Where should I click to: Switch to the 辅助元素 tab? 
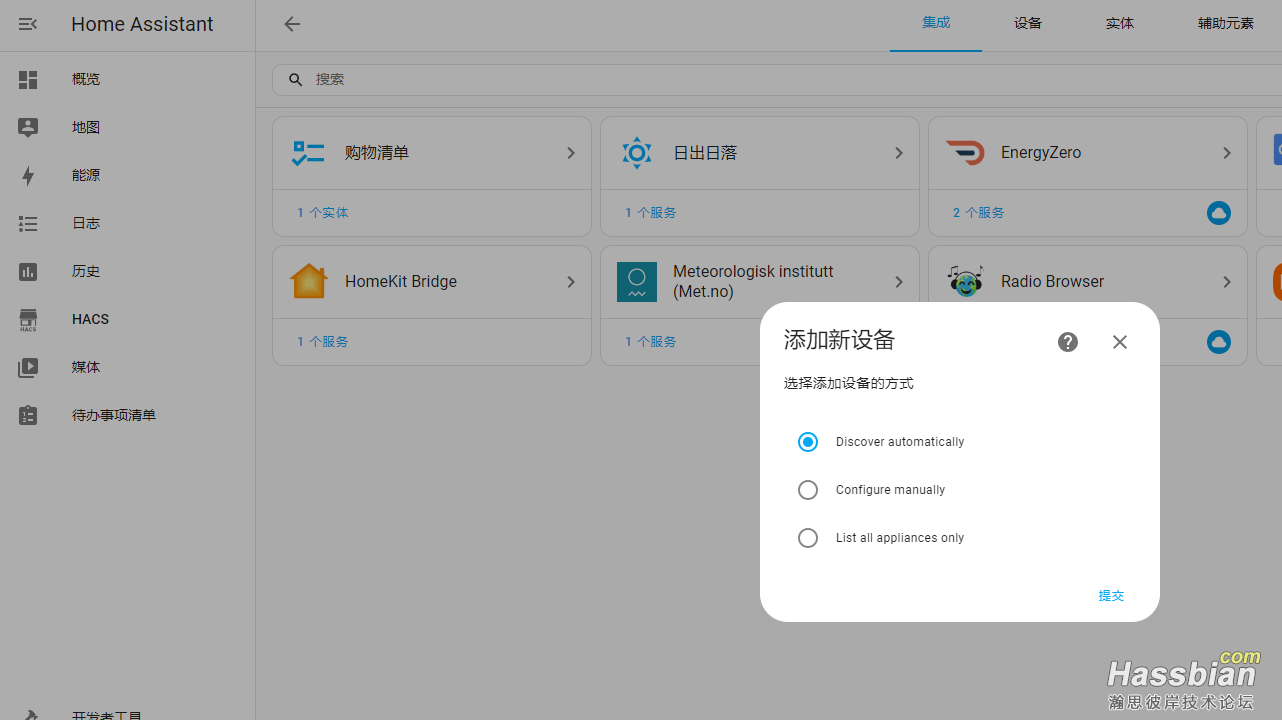(1226, 24)
